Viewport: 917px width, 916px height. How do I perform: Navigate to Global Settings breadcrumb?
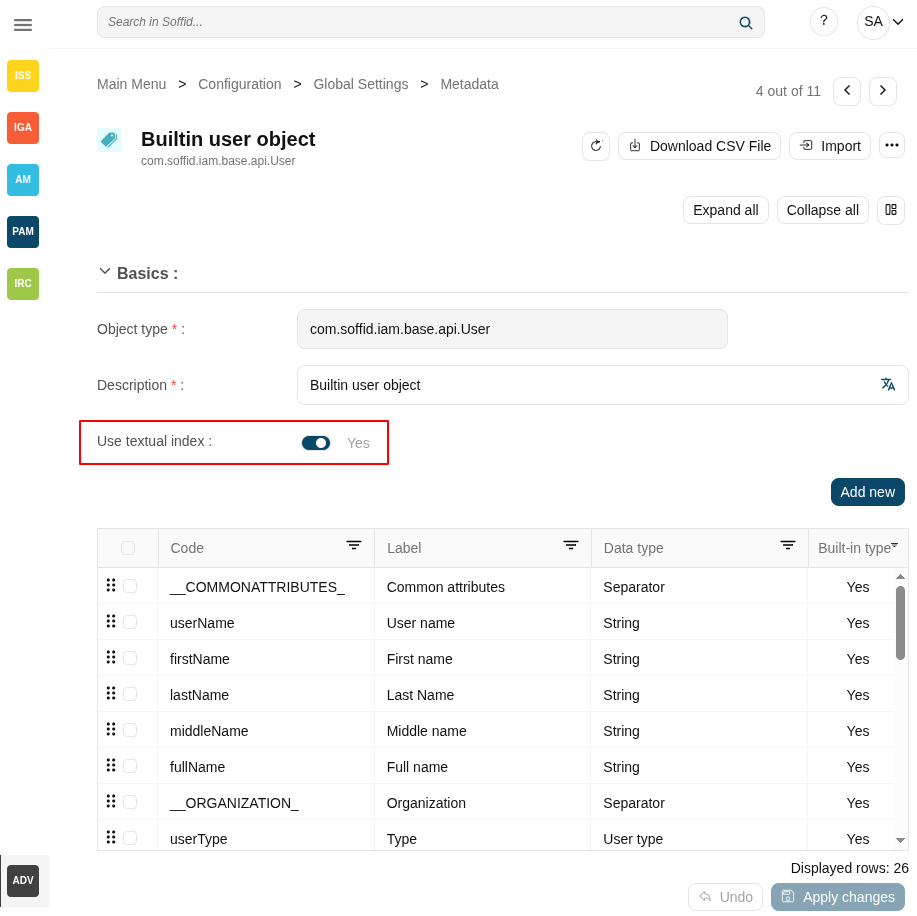(x=360, y=84)
